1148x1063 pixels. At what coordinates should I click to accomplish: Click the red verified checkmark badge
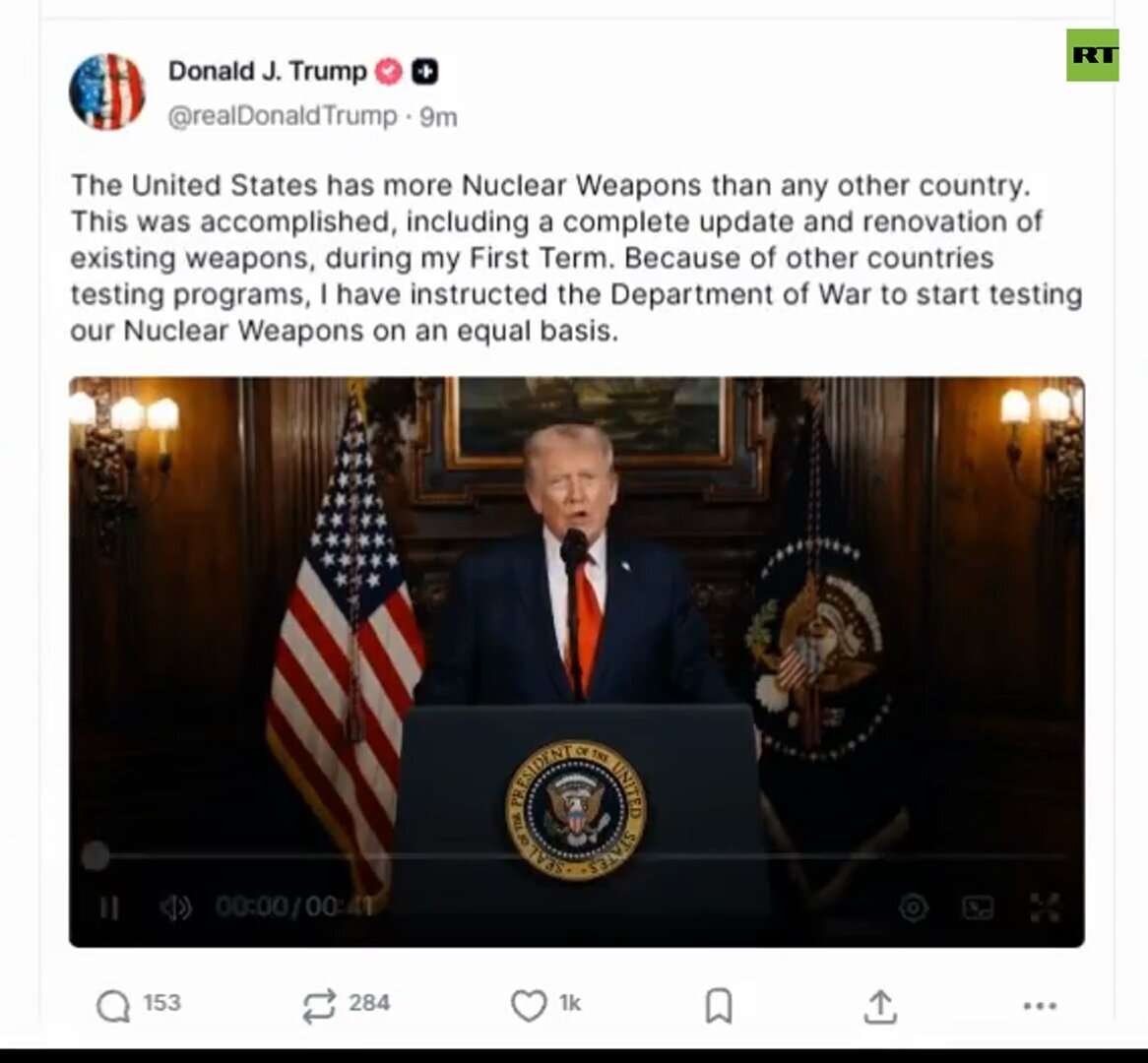tap(389, 72)
